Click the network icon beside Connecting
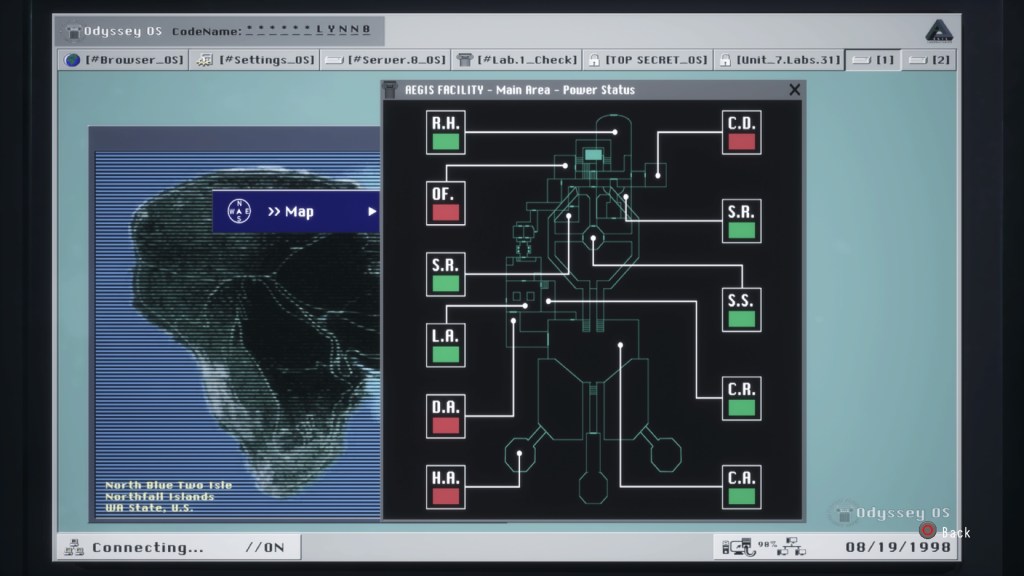The image size is (1024, 576). coord(74,547)
